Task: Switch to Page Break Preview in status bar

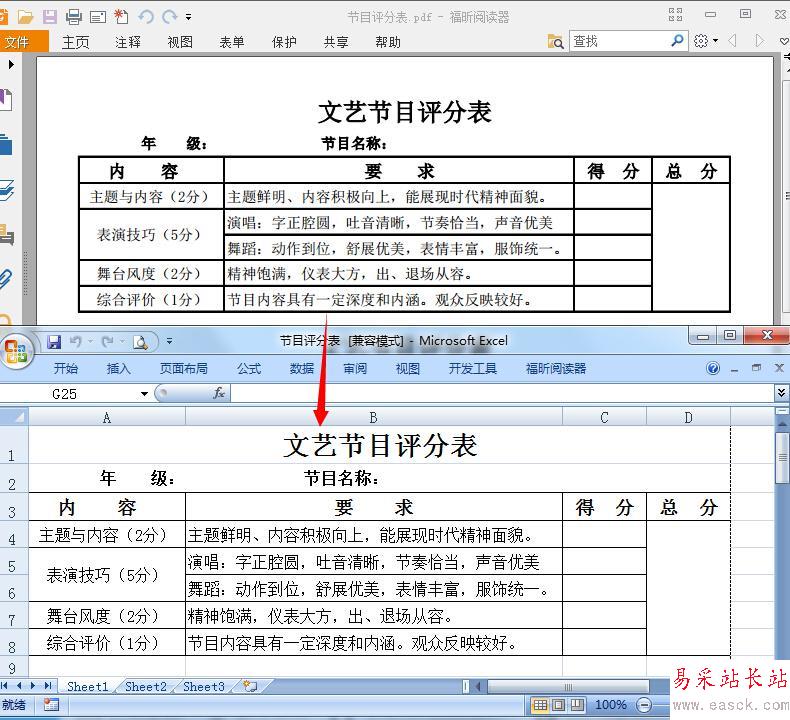Action: (x=577, y=705)
